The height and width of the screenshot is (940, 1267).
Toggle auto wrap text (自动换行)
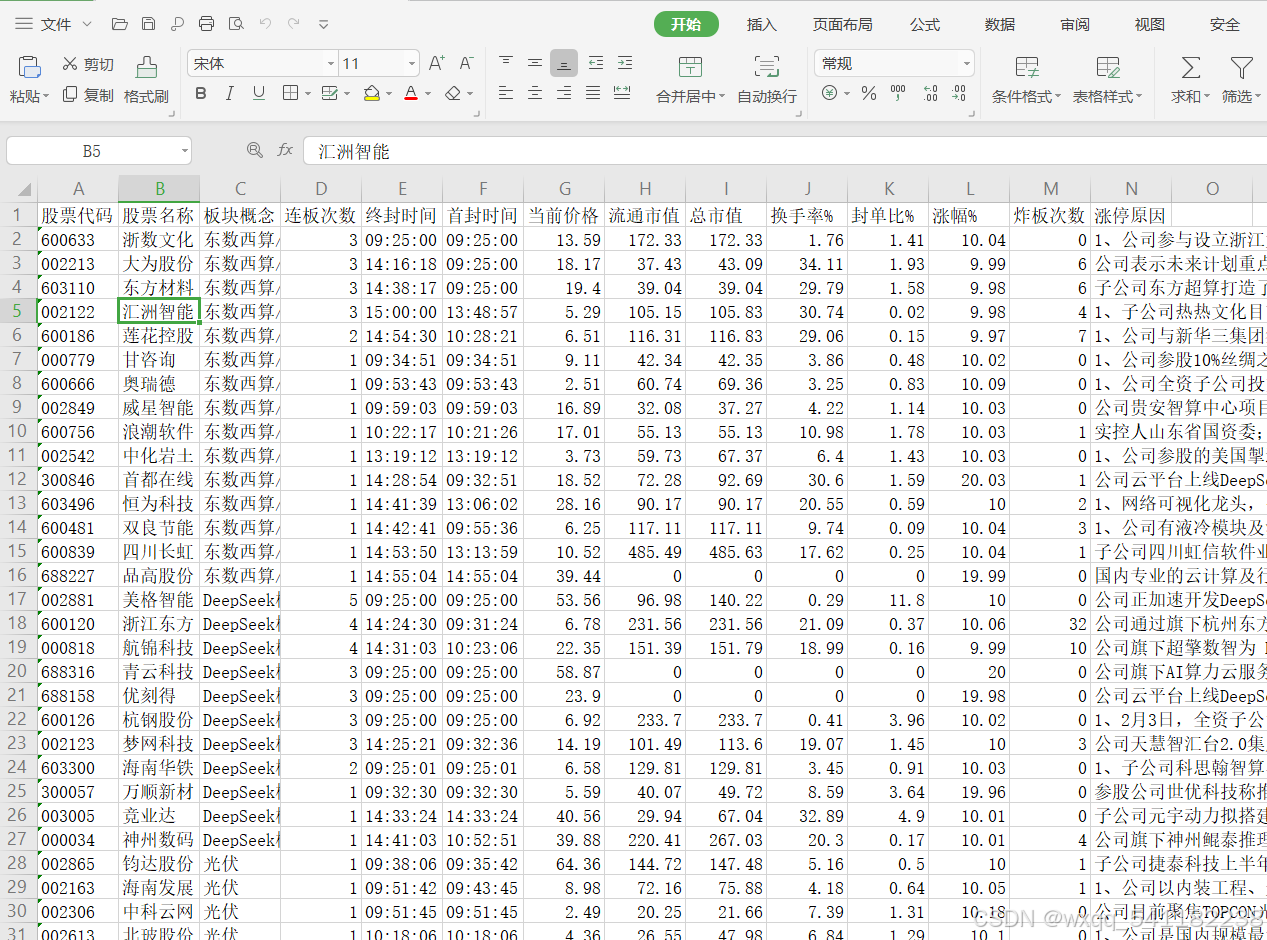(x=767, y=80)
